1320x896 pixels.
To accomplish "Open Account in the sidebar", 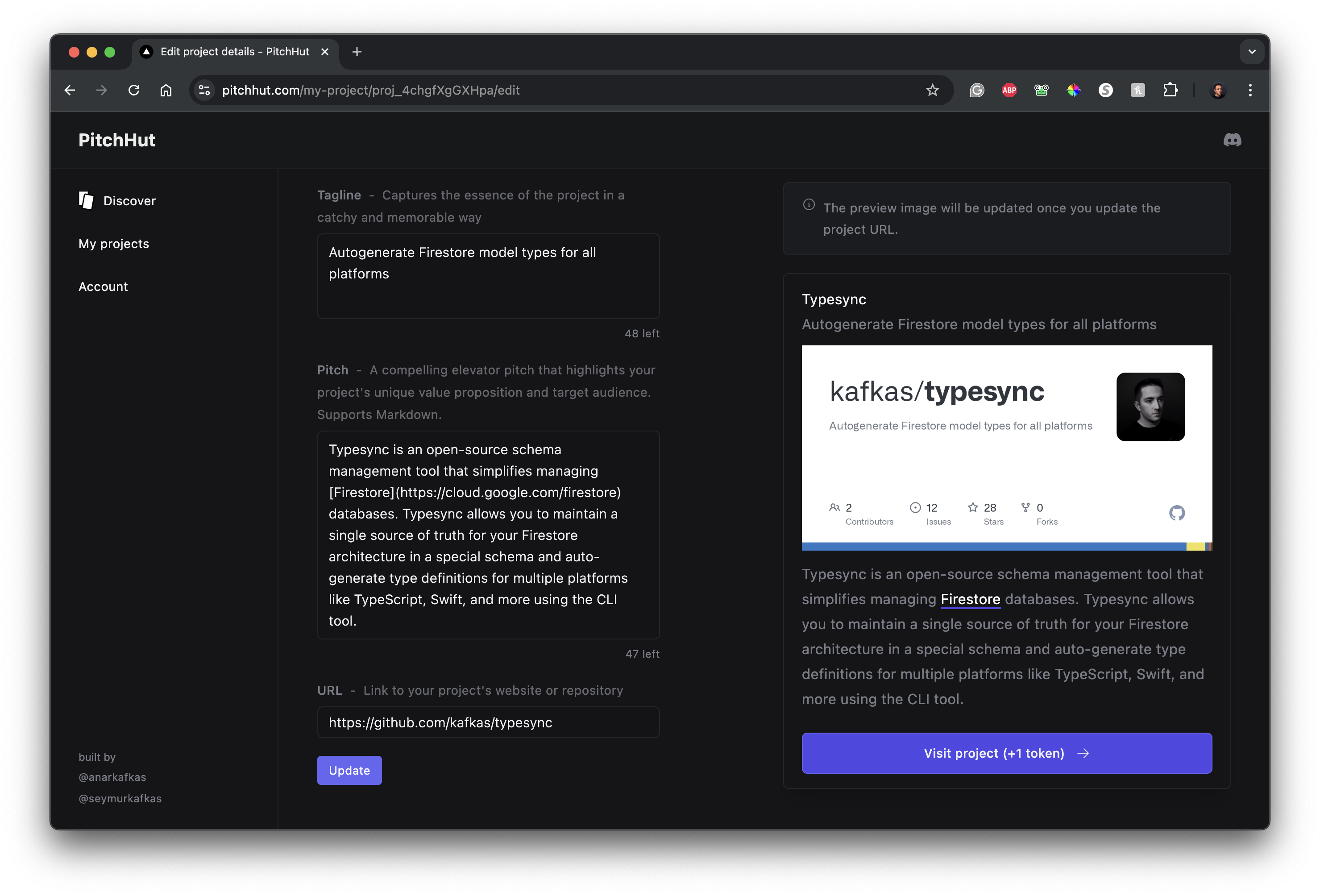I will tap(103, 286).
